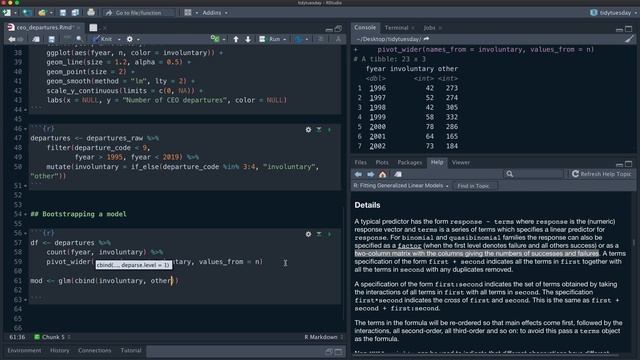The image size is (640, 360).
Task: Click the Help home icon
Action: (x=382, y=174)
